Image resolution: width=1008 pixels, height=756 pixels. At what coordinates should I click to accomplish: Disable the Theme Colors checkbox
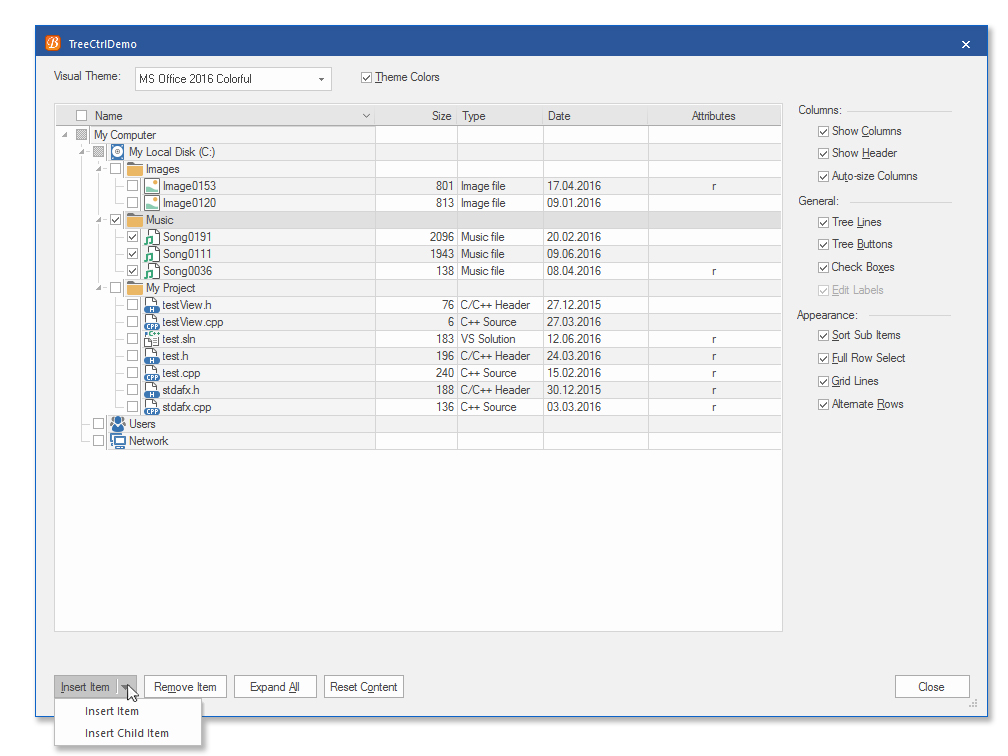point(367,77)
